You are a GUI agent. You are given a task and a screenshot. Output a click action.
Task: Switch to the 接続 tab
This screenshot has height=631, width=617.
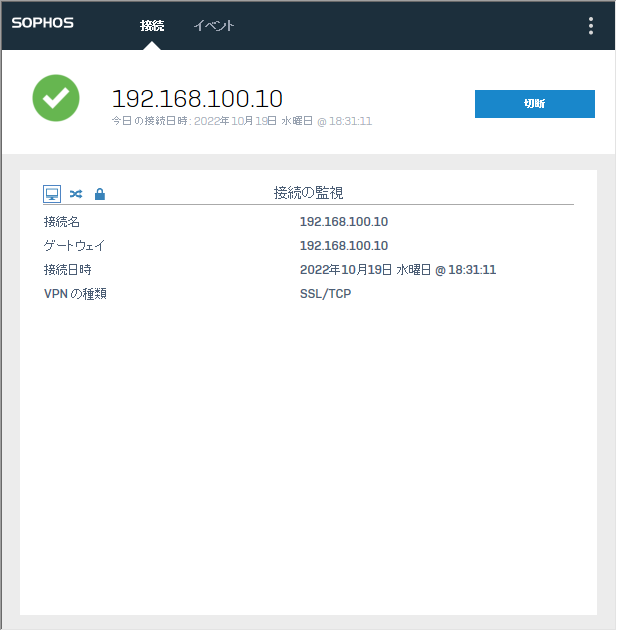coord(152,26)
